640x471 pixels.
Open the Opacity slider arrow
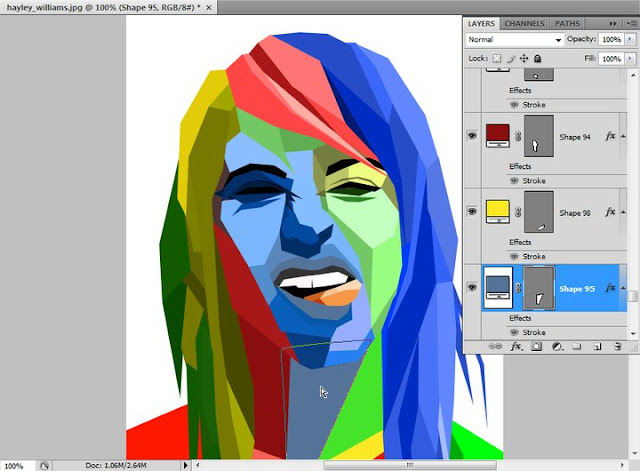(x=630, y=39)
